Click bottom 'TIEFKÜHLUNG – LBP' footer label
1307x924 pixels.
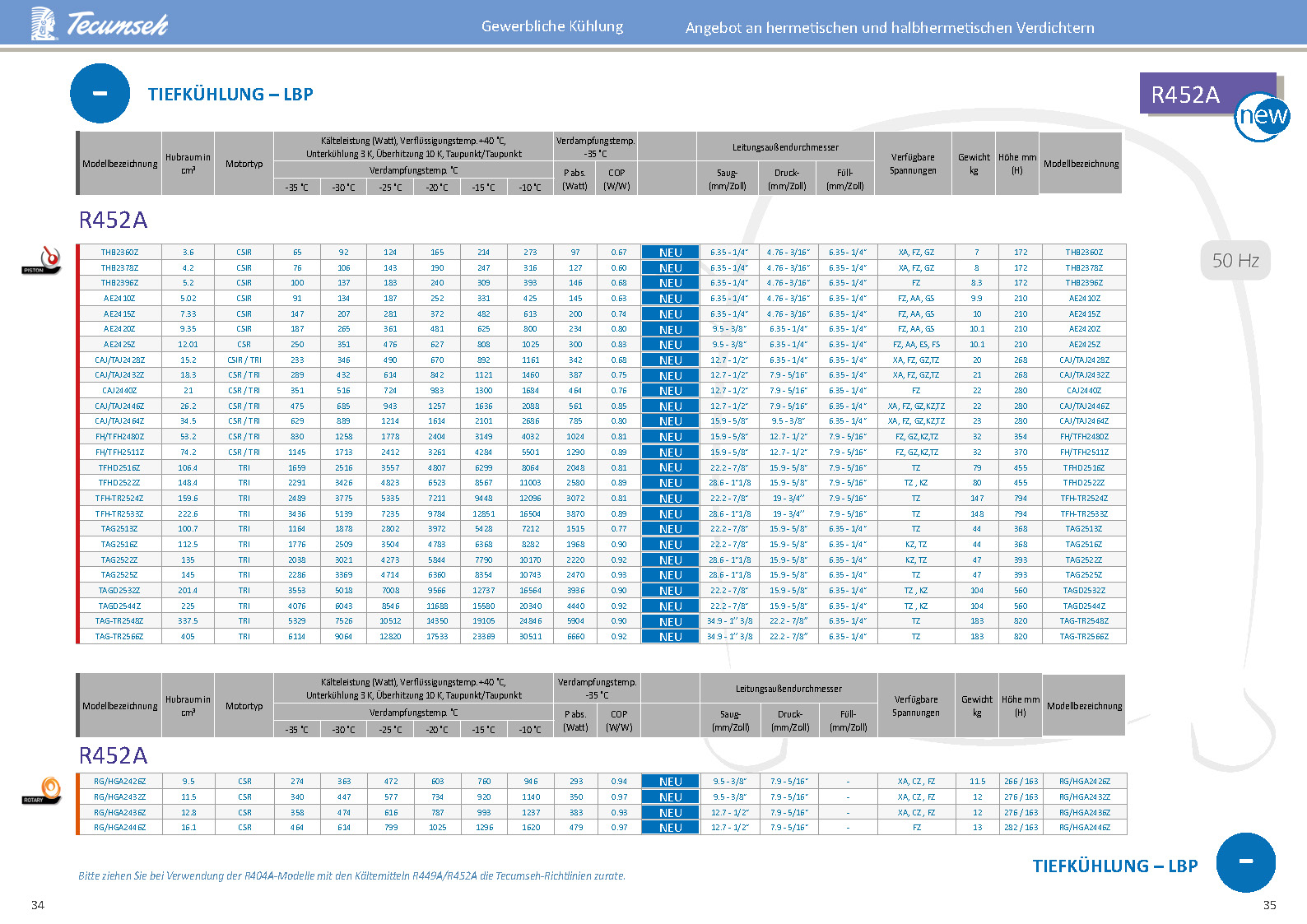pos(1114,866)
